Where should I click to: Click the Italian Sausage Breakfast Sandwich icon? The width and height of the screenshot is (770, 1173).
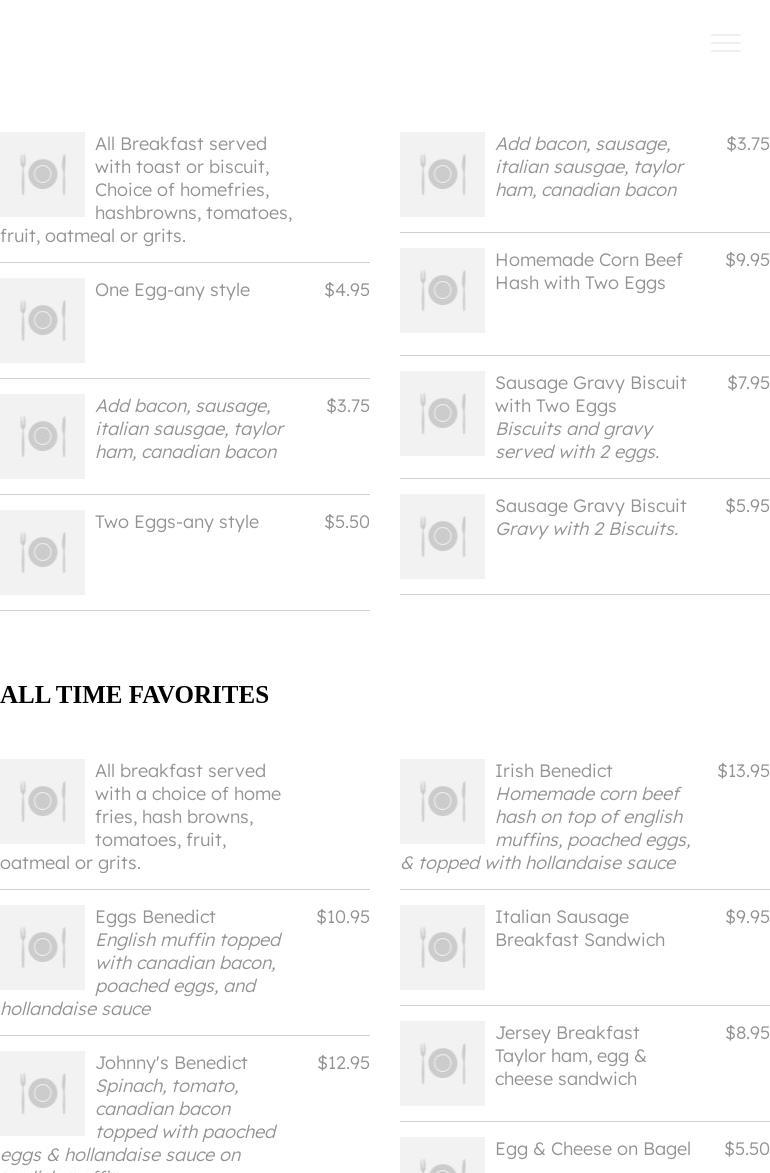[x=442, y=947]
